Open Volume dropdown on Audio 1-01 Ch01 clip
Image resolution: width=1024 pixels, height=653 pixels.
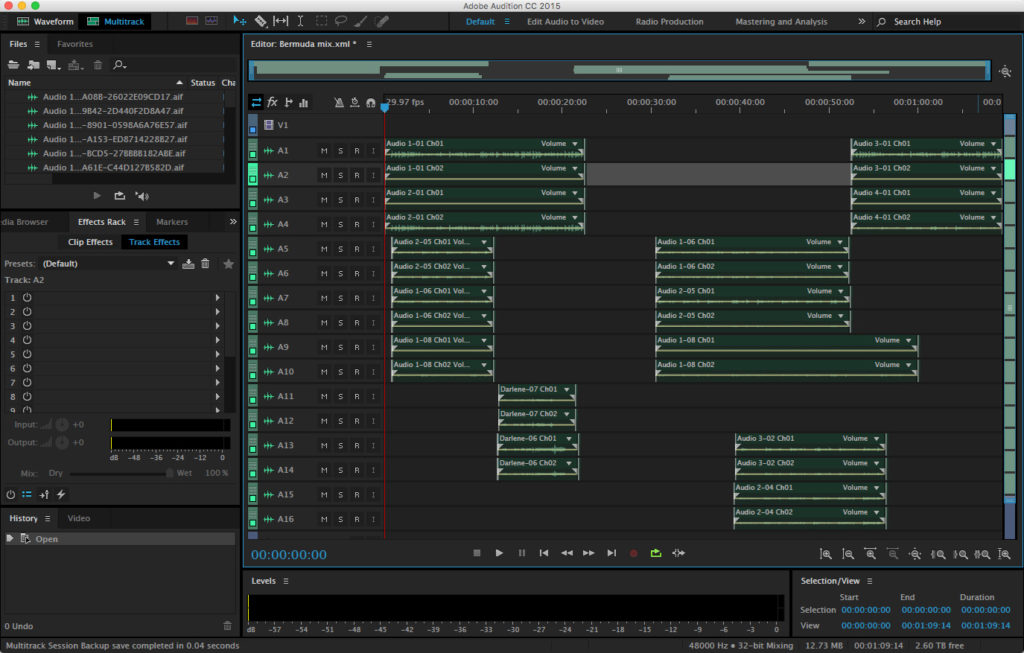[575, 144]
